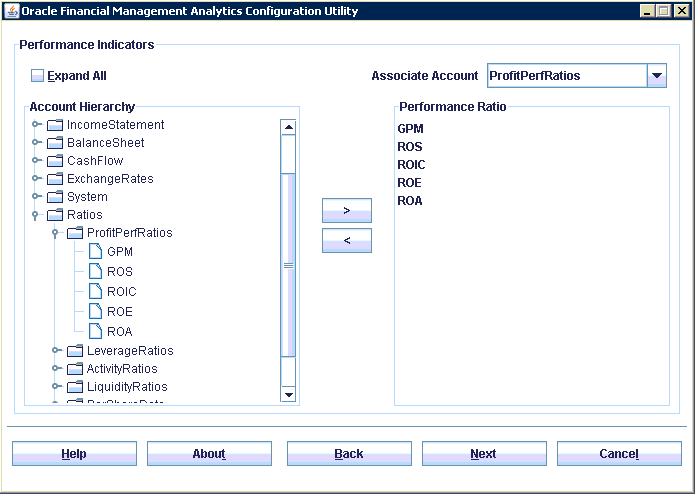Click the ProfitPerfRatios folder icon

(75, 233)
